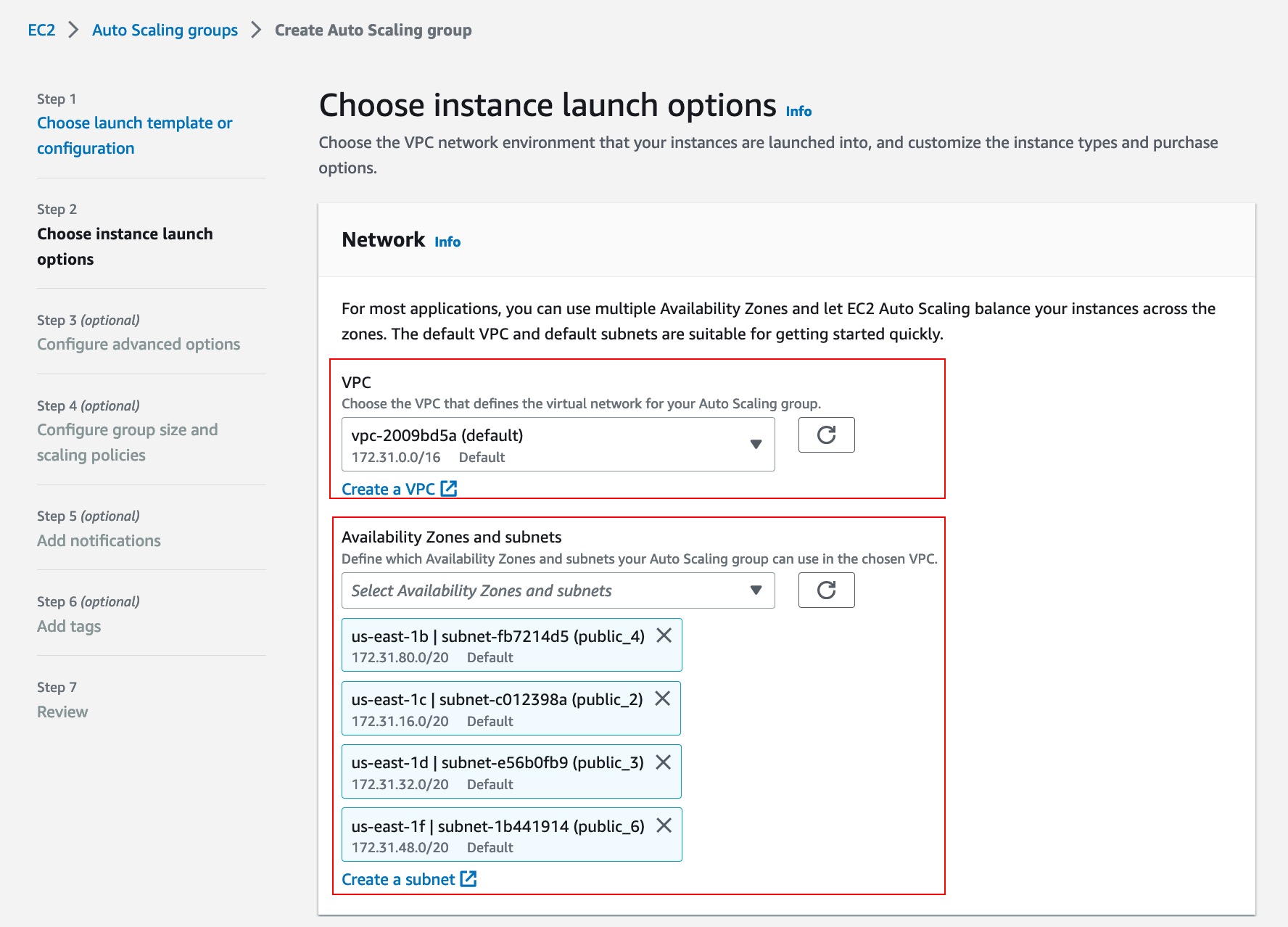Remove the us-east-1d subnet-e56b0fb9 entry
This screenshot has height=927, width=1288.
(x=663, y=762)
